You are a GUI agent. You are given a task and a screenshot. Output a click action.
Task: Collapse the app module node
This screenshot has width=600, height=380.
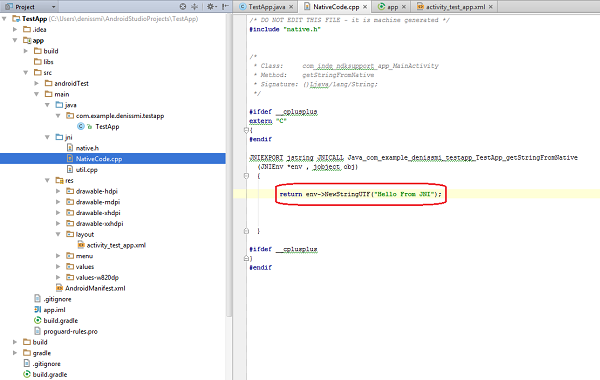click(x=15, y=40)
